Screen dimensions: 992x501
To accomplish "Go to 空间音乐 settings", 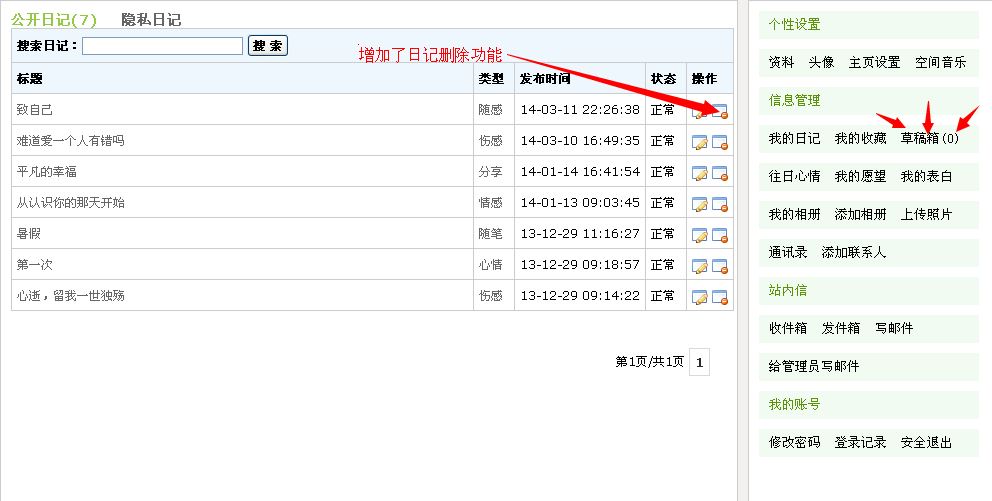I will (x=940, y=62).
